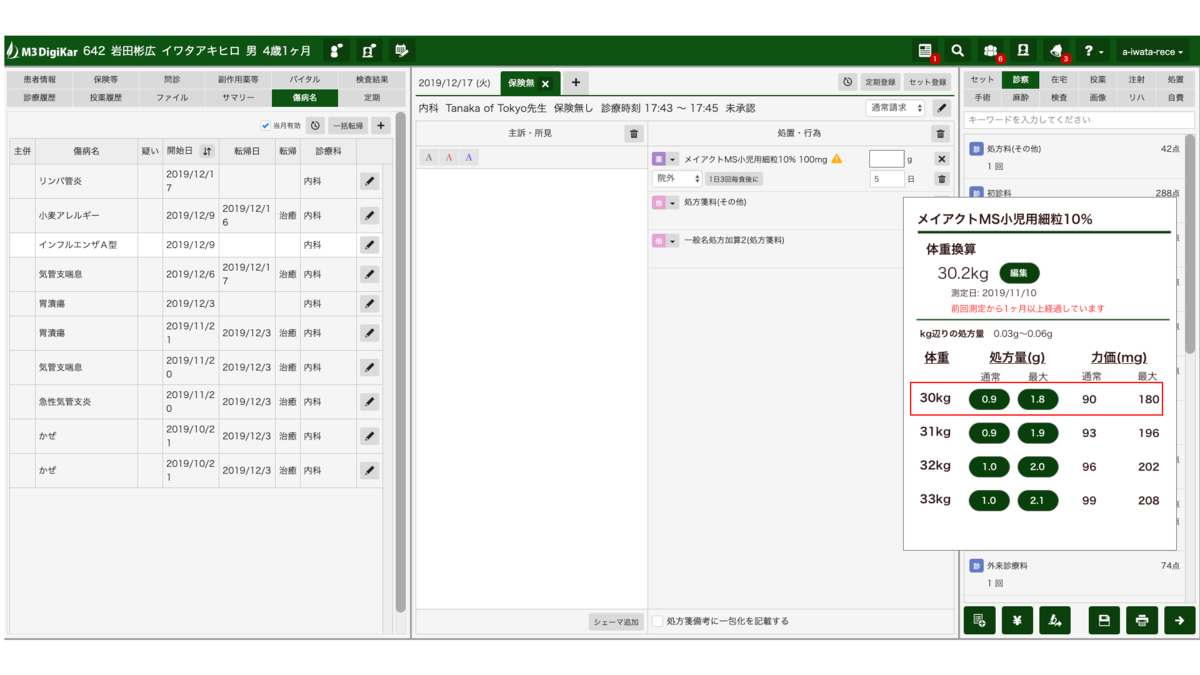1200x675 pixels.
Task: Remove メイアクトMS drug with X icon
Action: [941, 159]
